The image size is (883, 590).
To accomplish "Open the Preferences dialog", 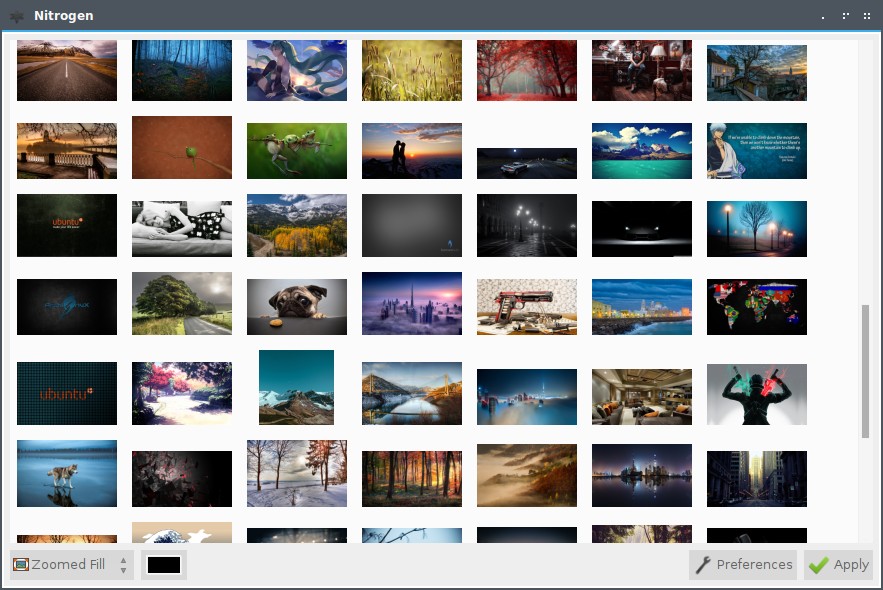I will 743,565.
